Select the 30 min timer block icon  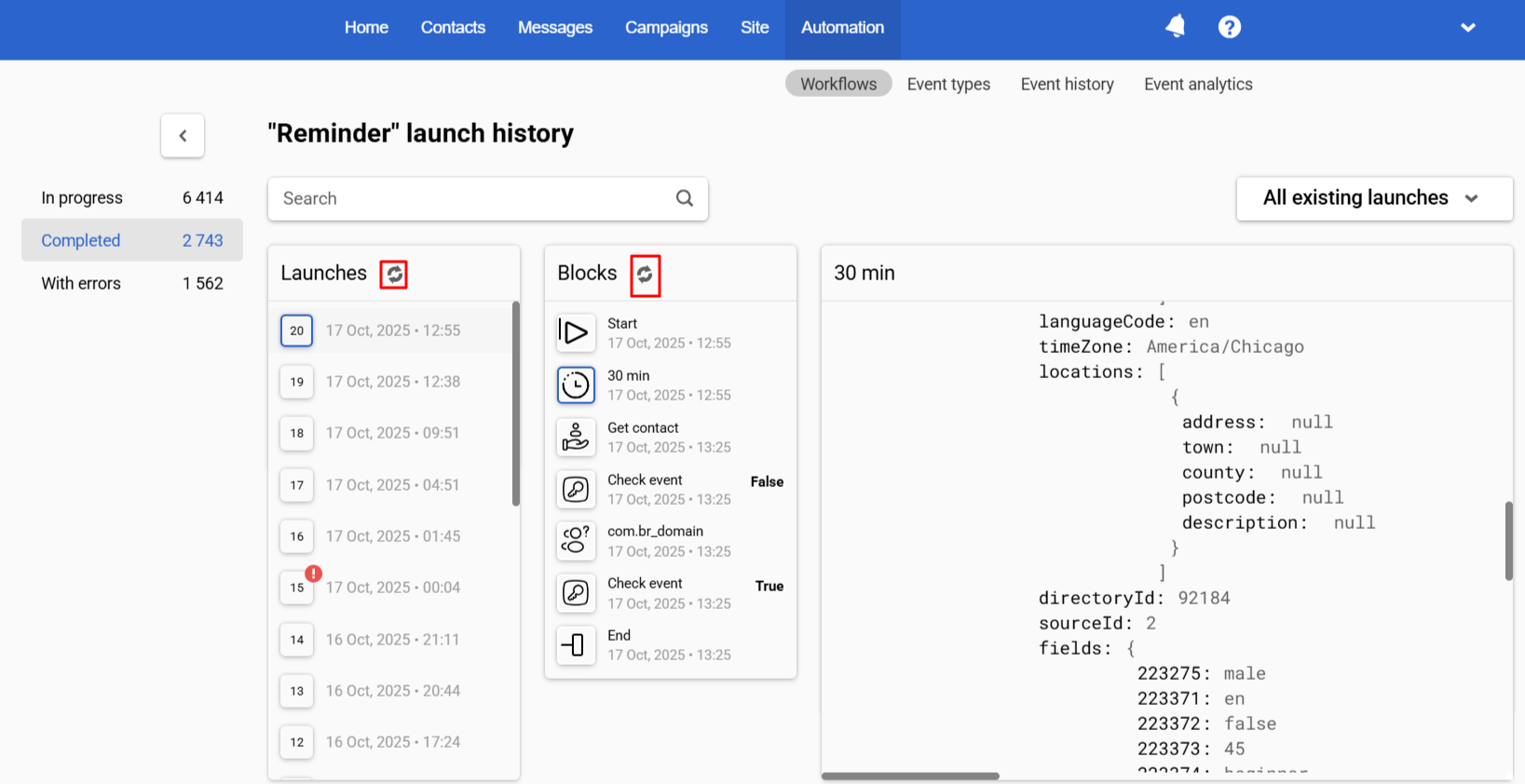(x=576, y=385)
